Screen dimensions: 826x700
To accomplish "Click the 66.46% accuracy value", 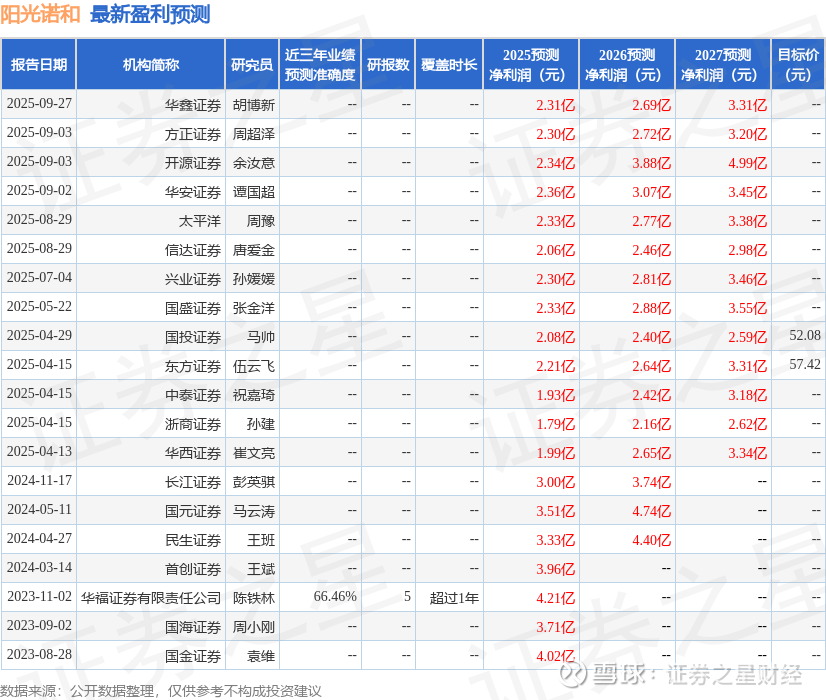I will click(335, 596).
